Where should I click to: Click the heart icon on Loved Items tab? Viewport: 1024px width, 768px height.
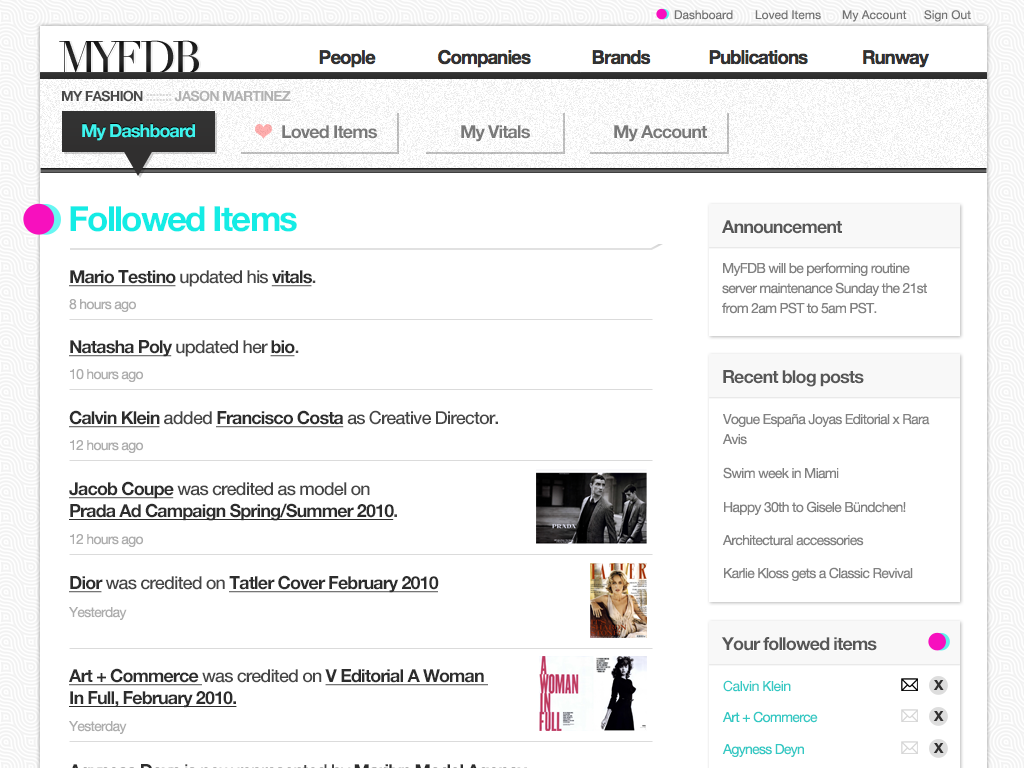[263, 131]
